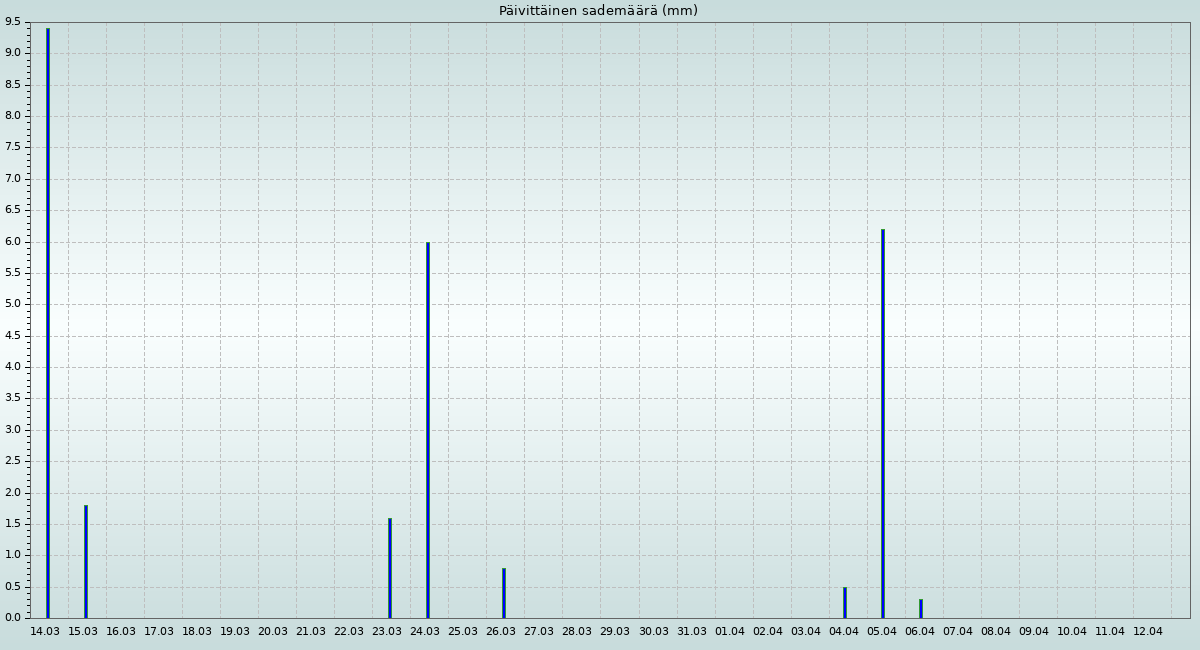Image resolution: width=1200 pixels, height=650 pixels.
Task: Select the 09.04 x-axis label
Action: tap(1034, 632)
